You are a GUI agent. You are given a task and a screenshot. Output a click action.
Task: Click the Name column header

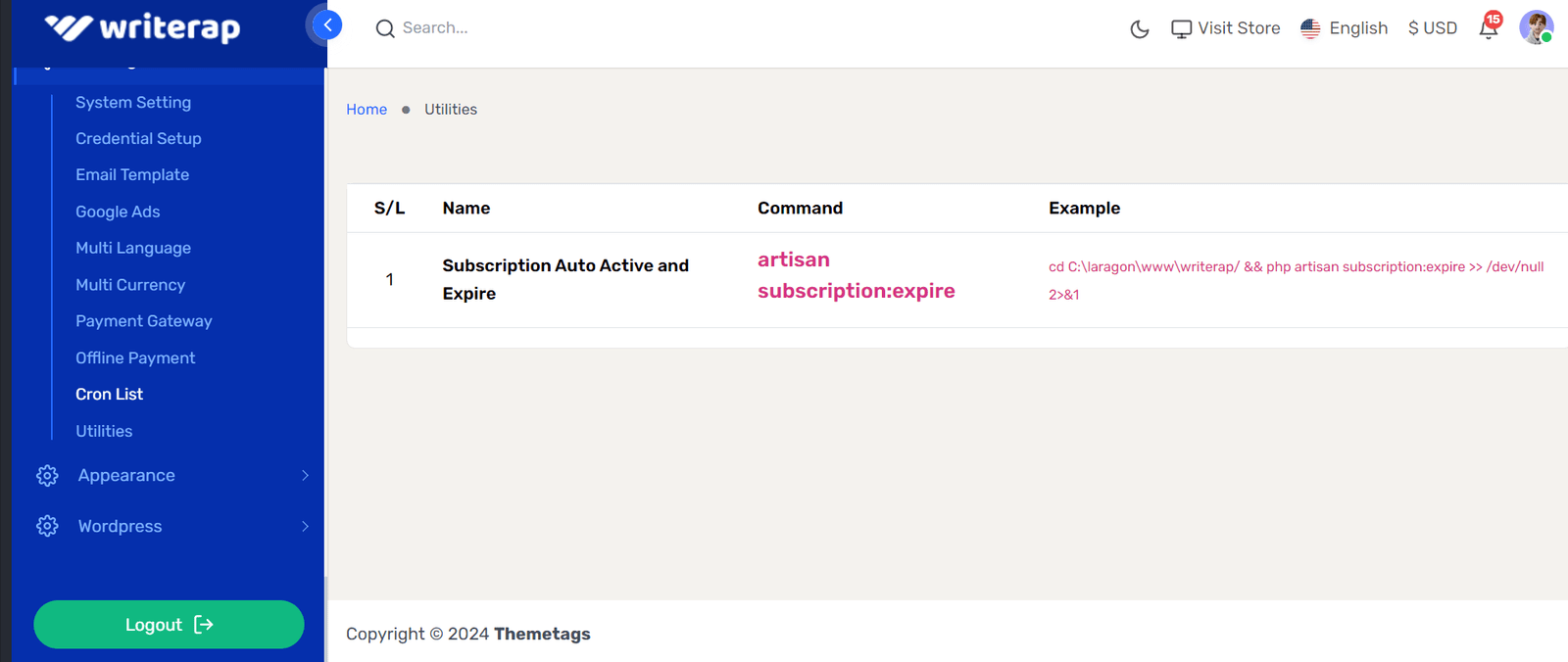pyautogui.click(x=466, y=209)
